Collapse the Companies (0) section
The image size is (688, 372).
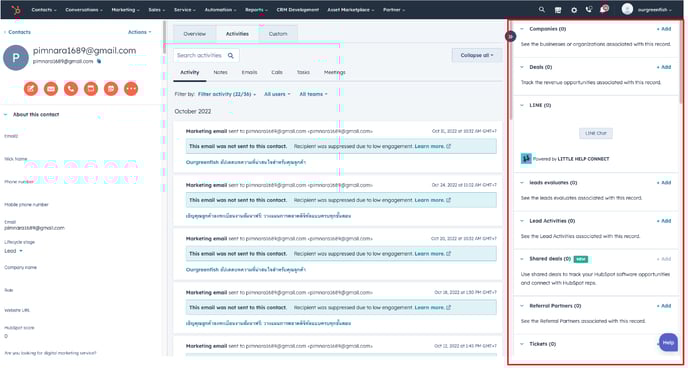point(522,29)
